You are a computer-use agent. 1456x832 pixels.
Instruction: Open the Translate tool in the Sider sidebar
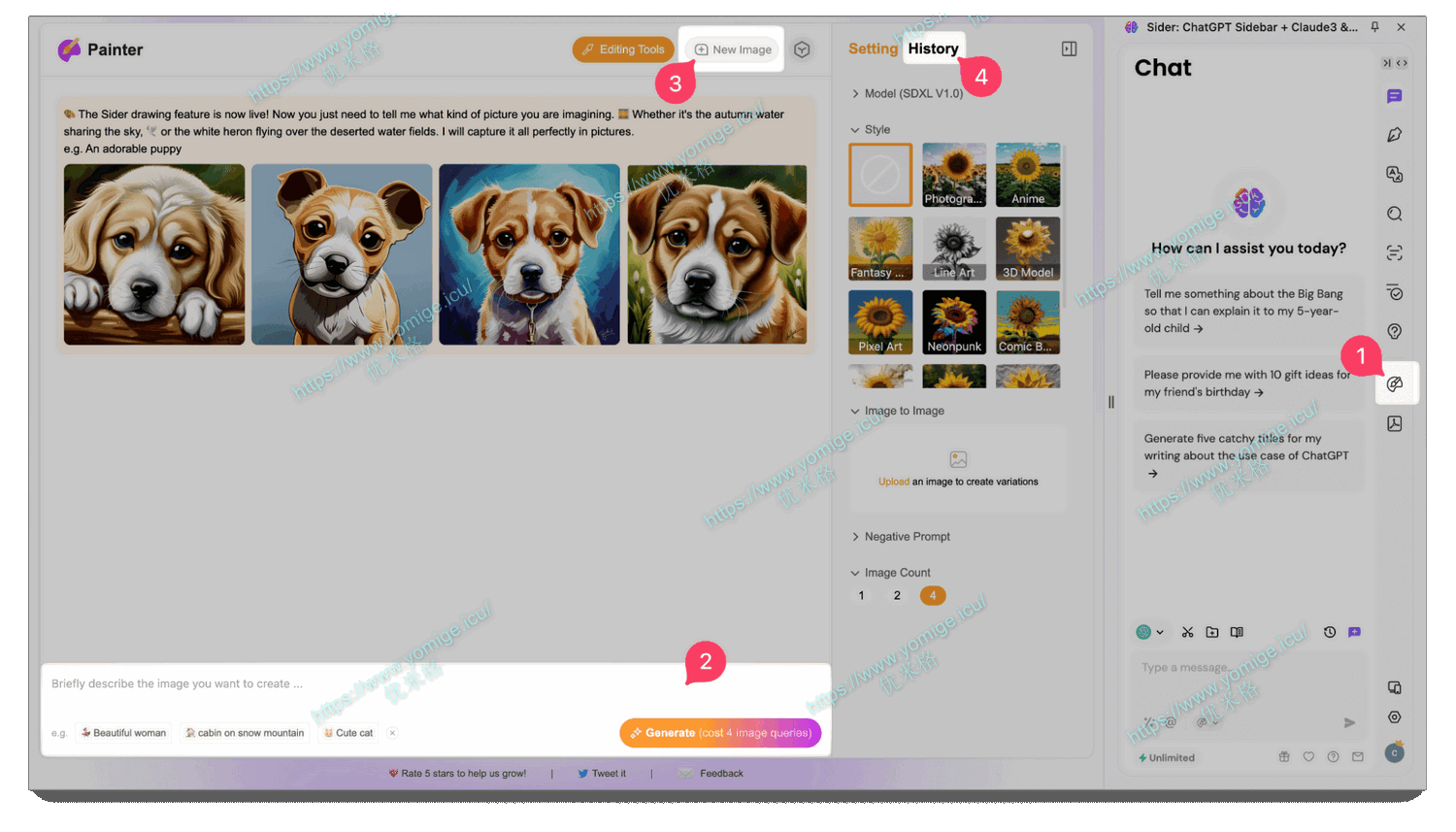point(1395,175)
